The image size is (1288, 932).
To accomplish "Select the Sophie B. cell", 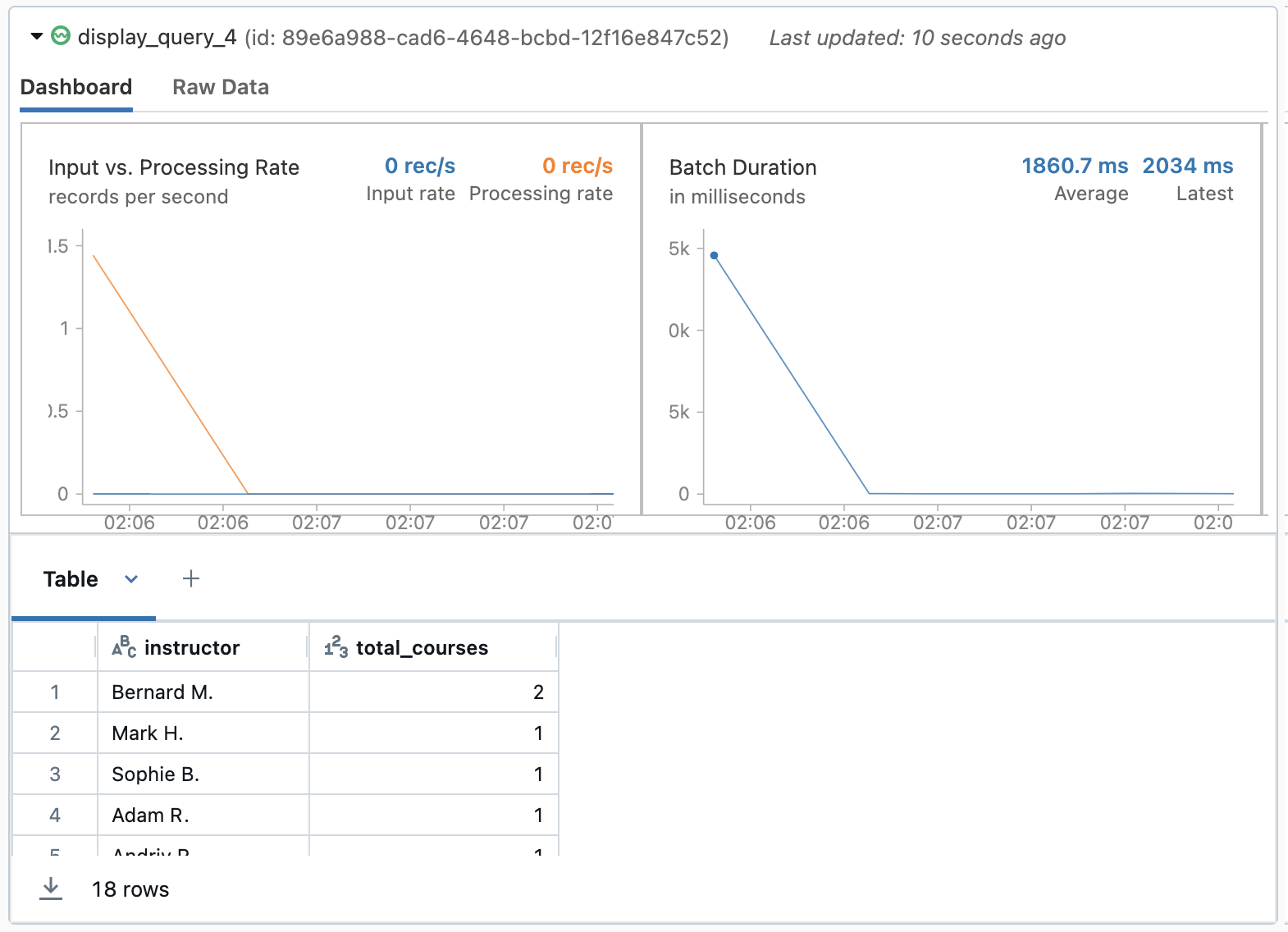I will 203,774.
